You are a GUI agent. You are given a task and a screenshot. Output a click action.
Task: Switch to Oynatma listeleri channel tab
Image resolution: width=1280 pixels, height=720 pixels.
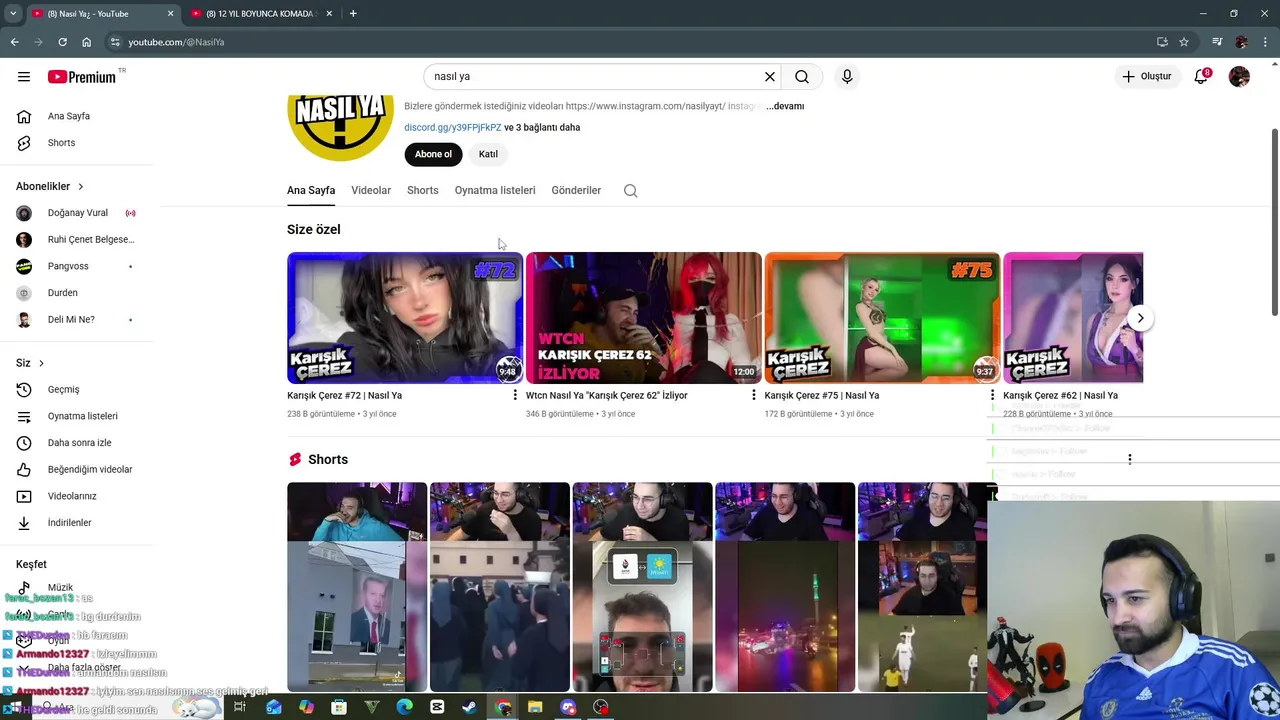tap(495, 190)
